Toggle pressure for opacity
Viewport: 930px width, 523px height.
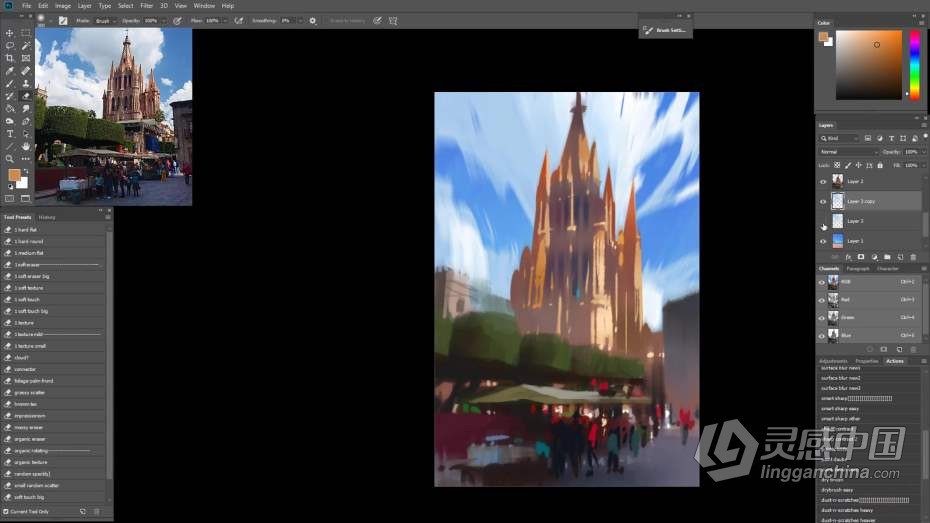tap(177, 21)
